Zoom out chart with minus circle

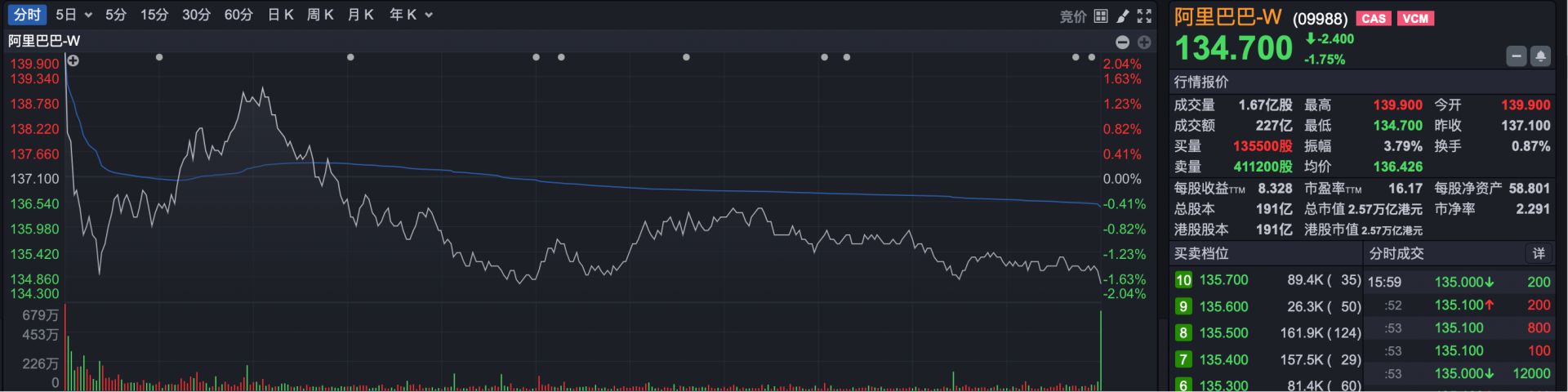tap(1122, 42)
